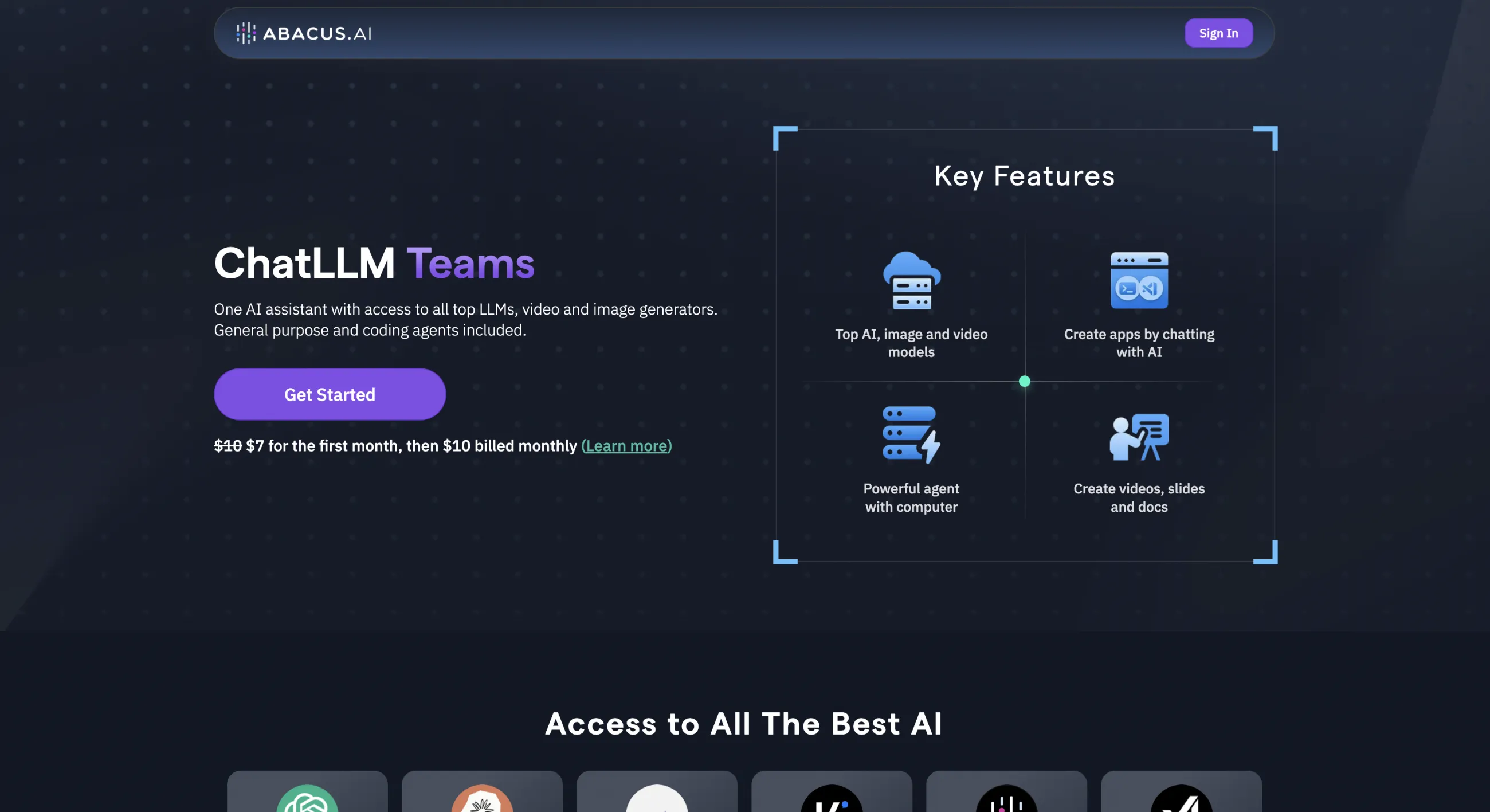Click the black slash logo card
This screenshot has width=1490, height=812.
click(1181, 791)
